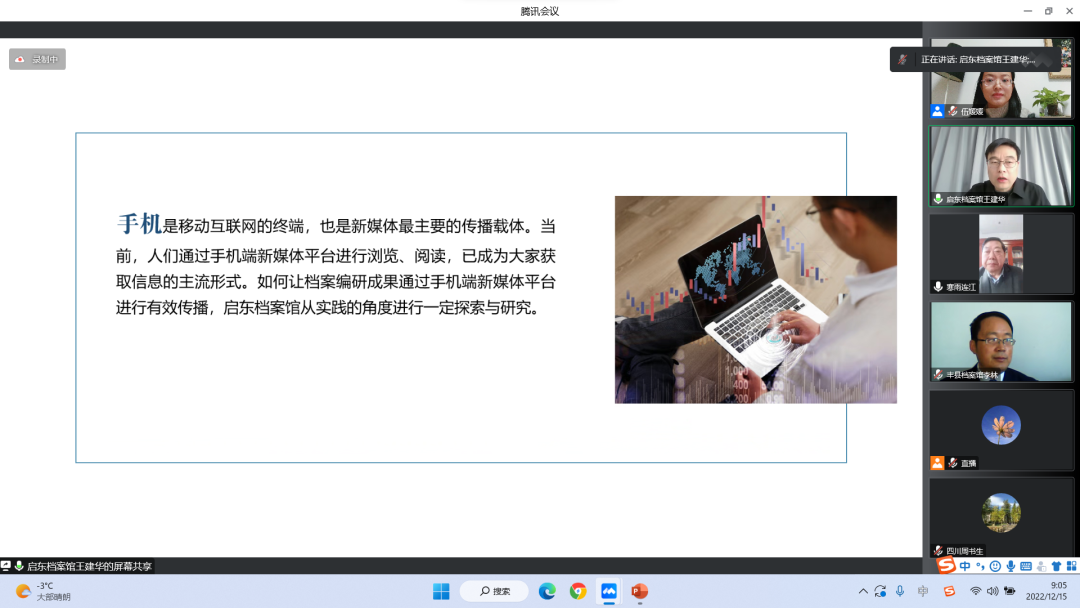Select 启东档案馆王建华 video tile
The height and width of the screenshot is (608, 1080).
pyautogui.click(x=1001, y=166)
